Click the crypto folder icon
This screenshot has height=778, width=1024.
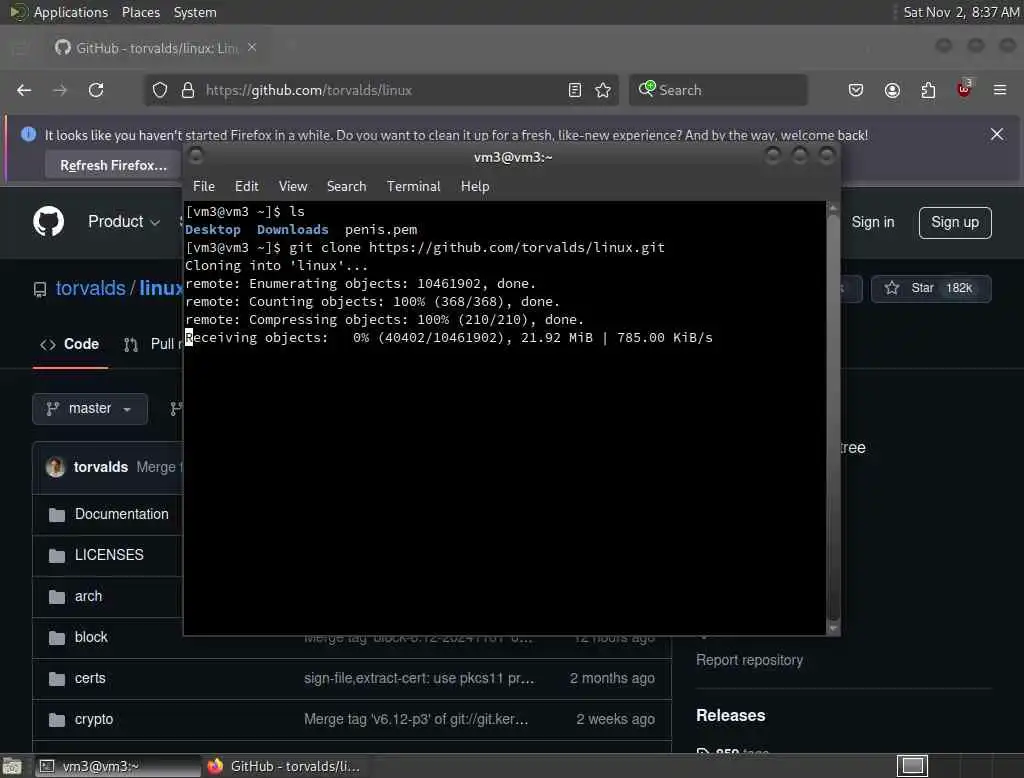(57, 720)
